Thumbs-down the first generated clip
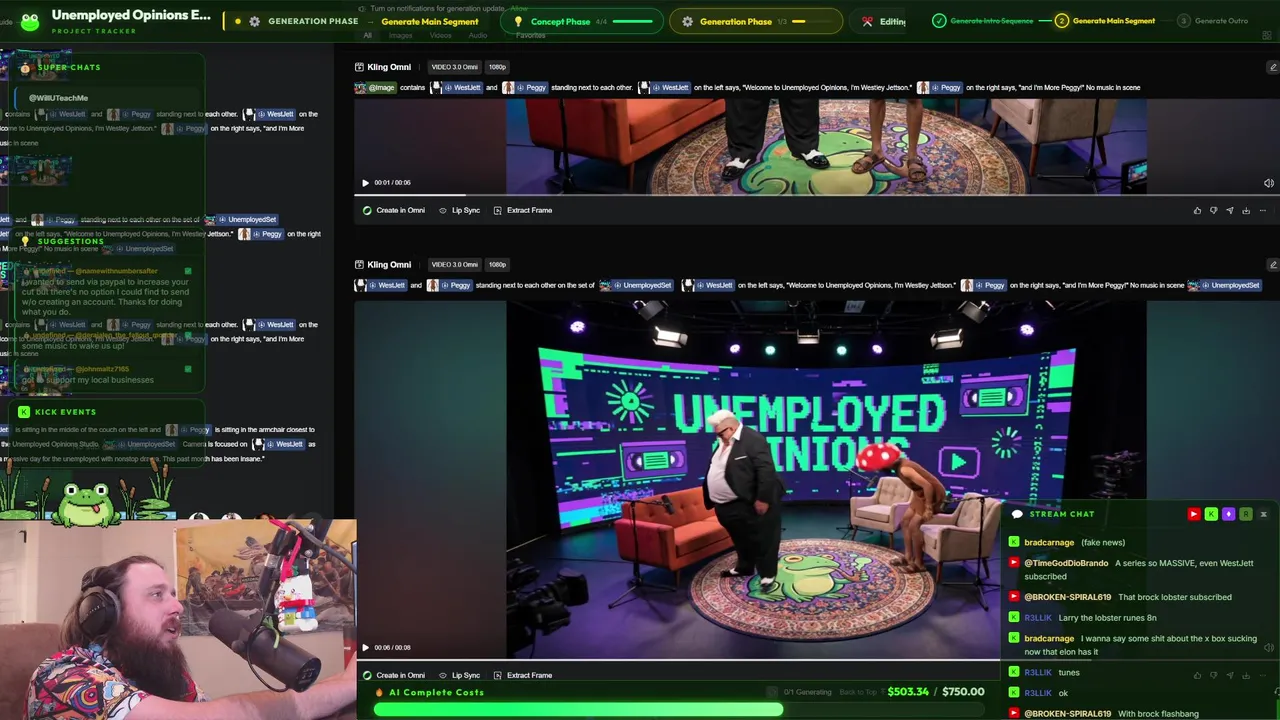1280x720 pixels. 1213,211
